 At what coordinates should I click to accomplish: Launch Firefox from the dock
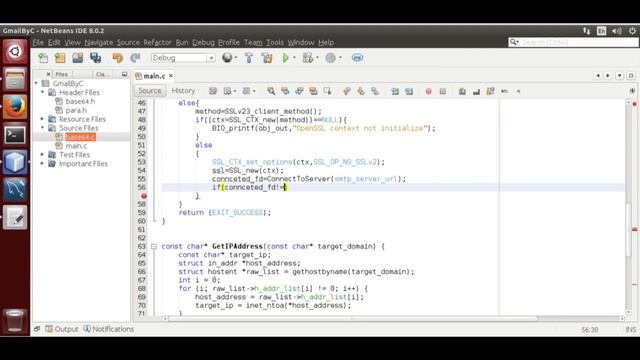pyautogui.click(x=15, y=107)
